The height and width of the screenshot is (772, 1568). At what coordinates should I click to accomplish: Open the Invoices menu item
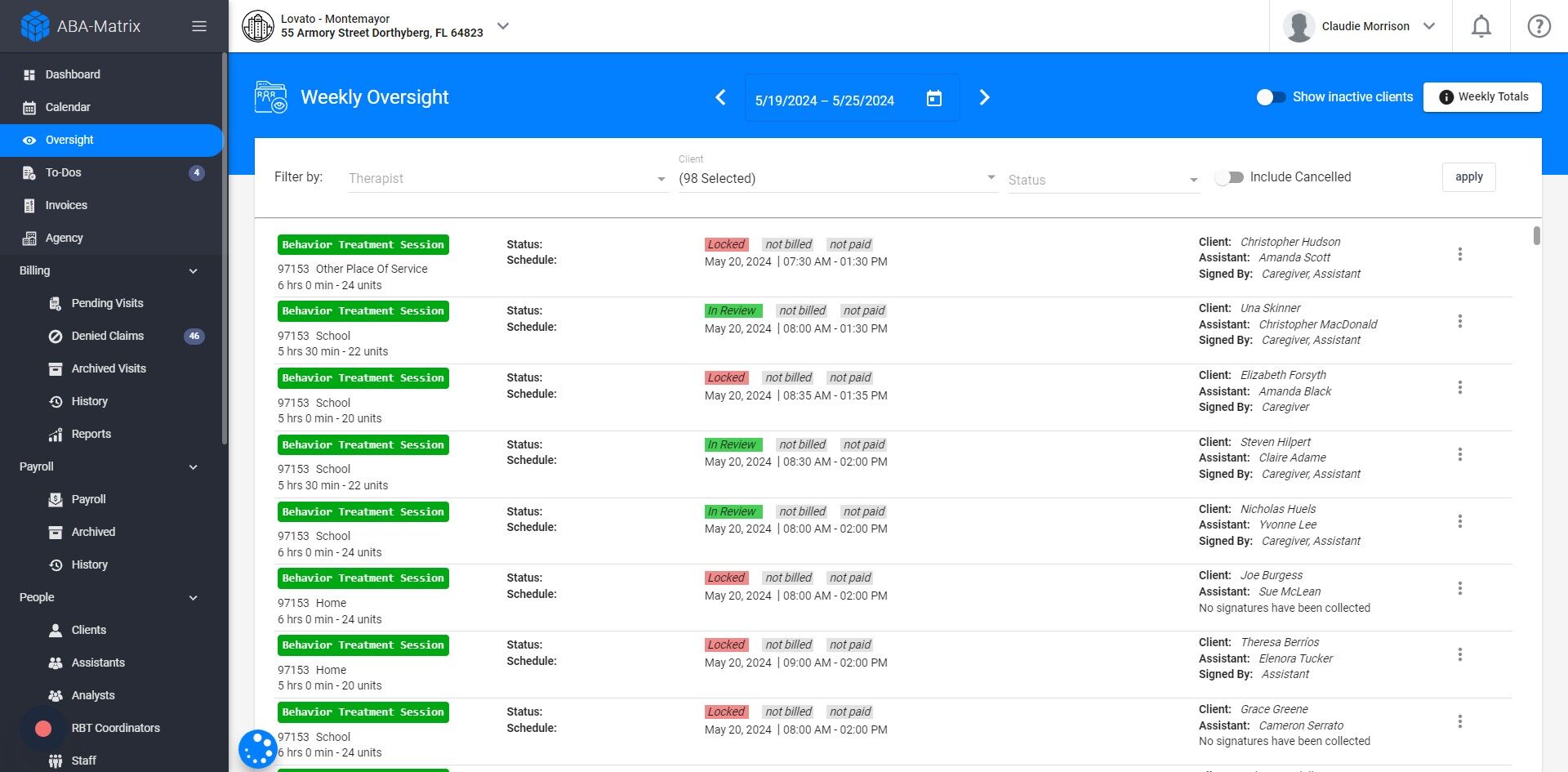click(x=111, y=206)
